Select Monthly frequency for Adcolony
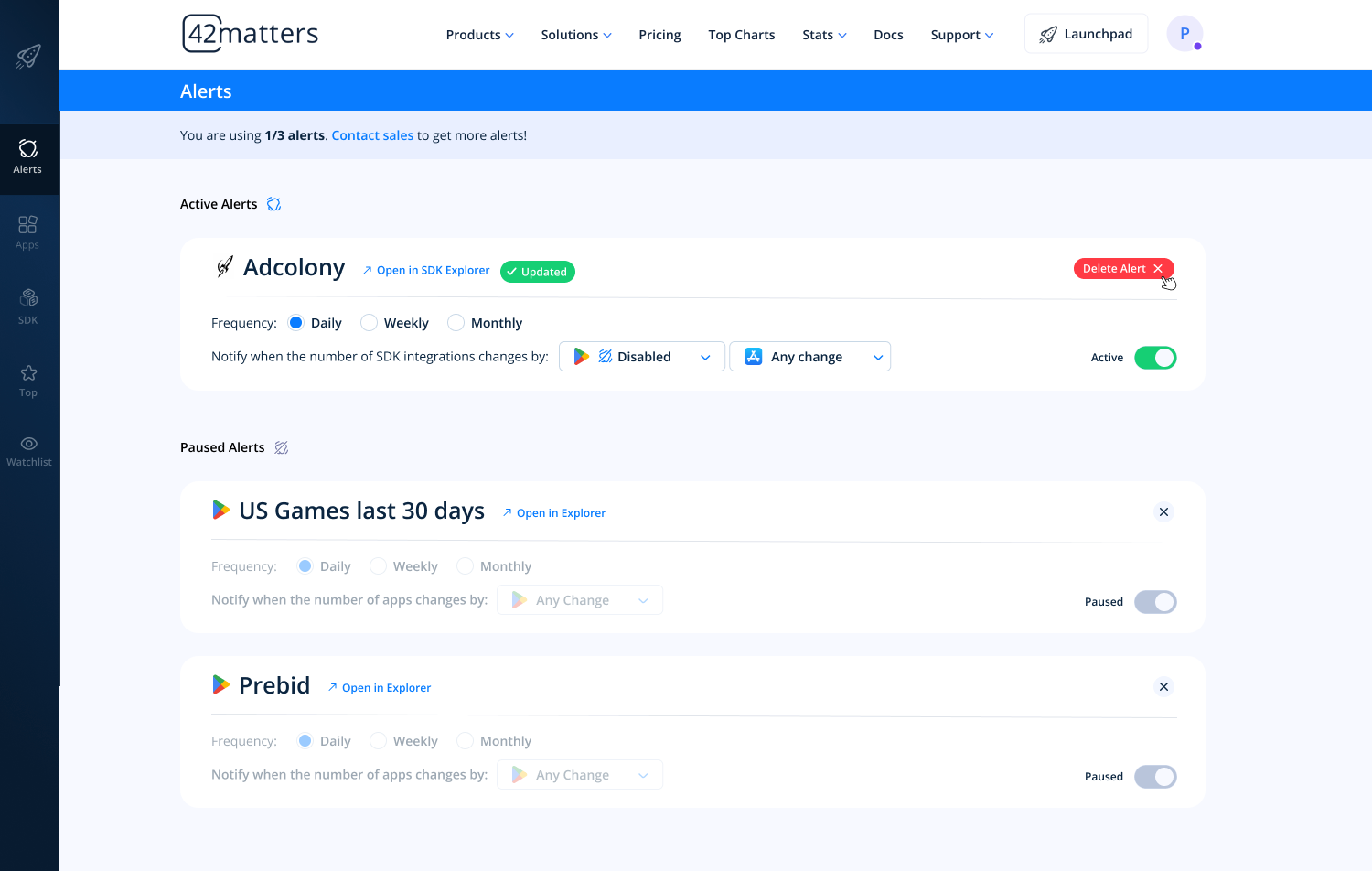This screenshot has width=1372, height=871. [x=456, y=322]
